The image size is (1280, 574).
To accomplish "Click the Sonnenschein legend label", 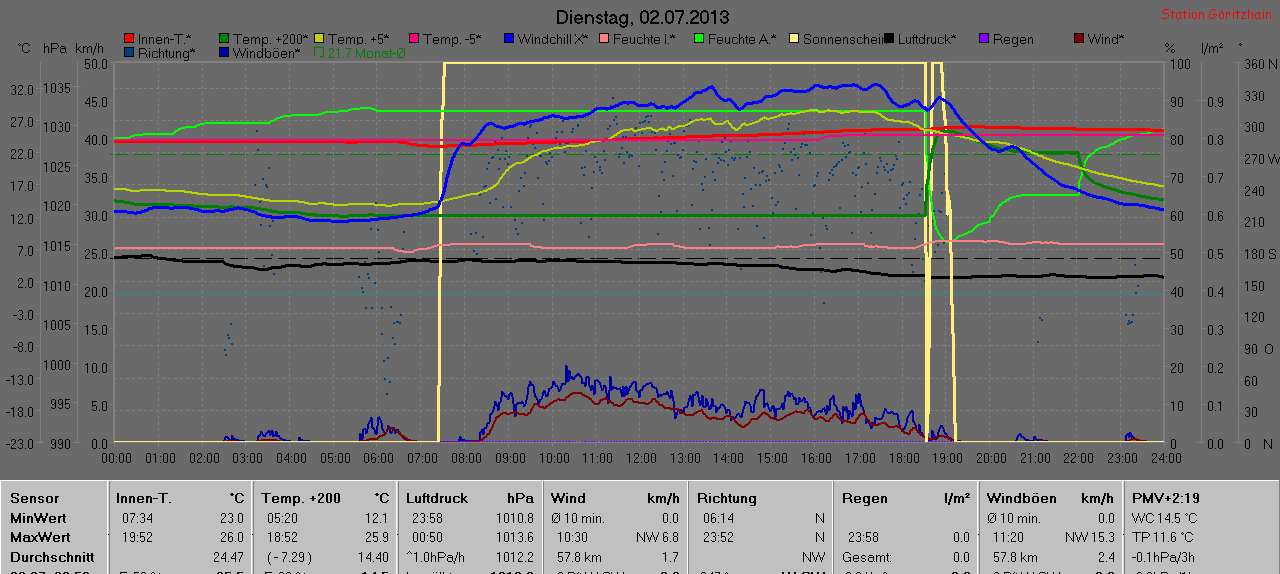I will tap(843, 39).
